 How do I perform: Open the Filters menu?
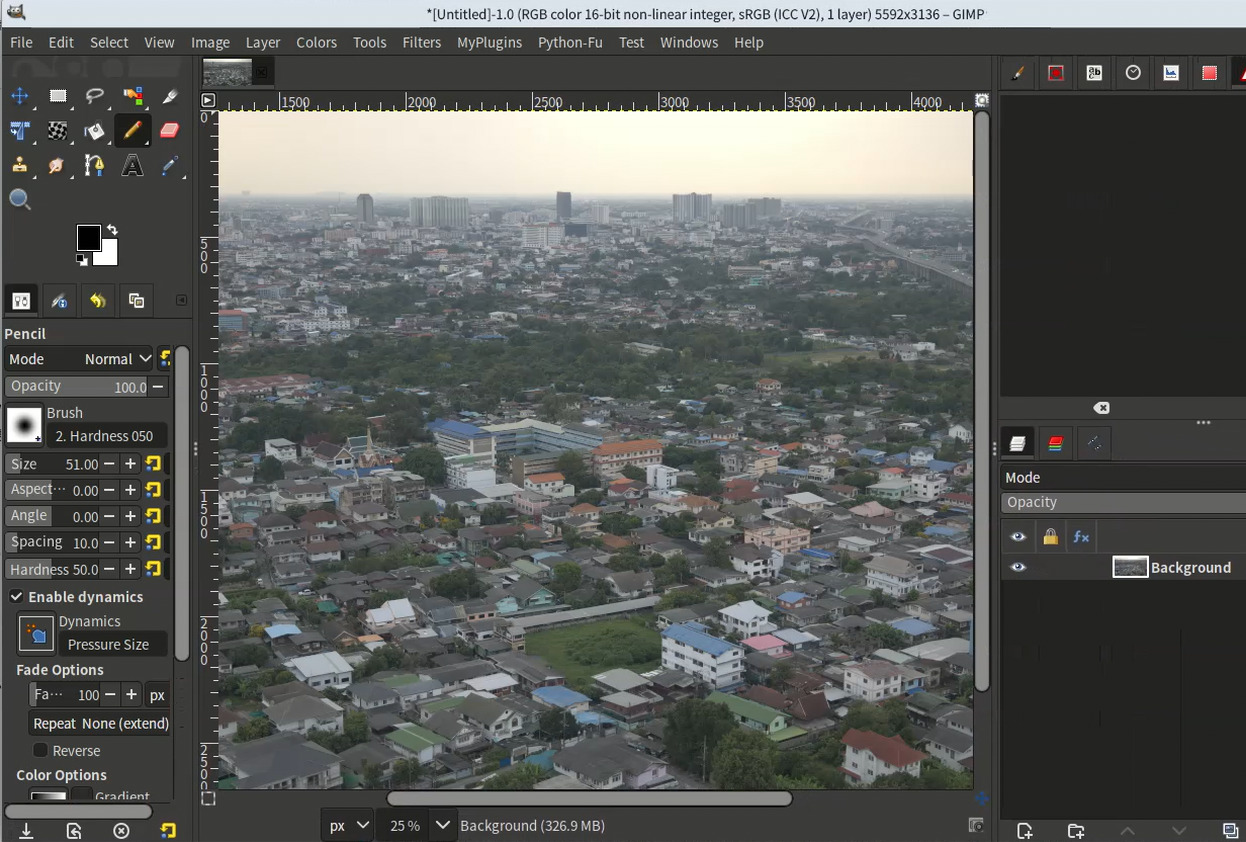421,42
